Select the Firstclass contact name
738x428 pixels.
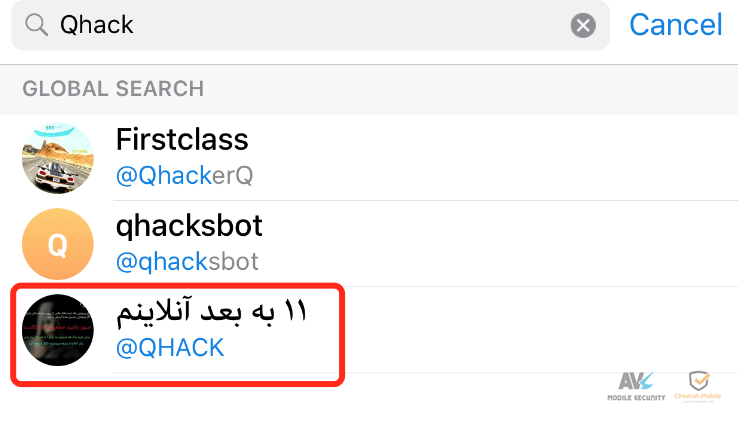[x=182, y=139]
